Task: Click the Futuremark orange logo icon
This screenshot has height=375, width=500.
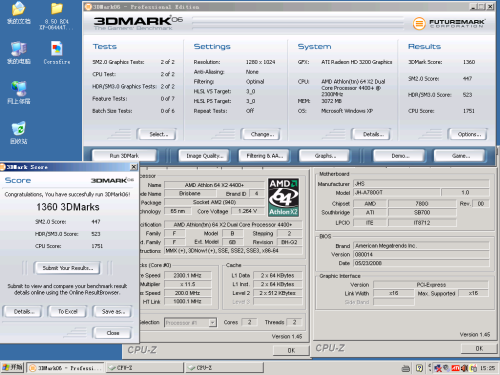Action: (419, 23)
